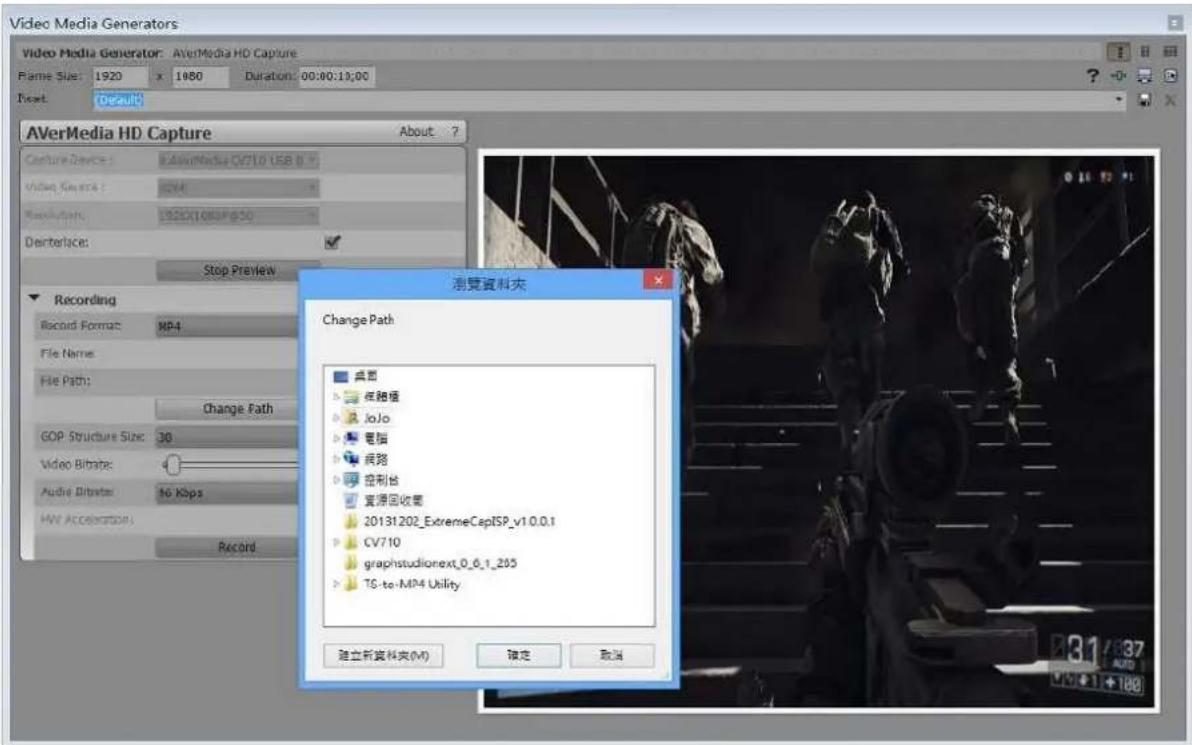The width and height of the screenshot is (1192, 745).
Task: Select the 20131202_ExtremeCapISP_v1.0.0.1 folder
Action: pos(459,522)
